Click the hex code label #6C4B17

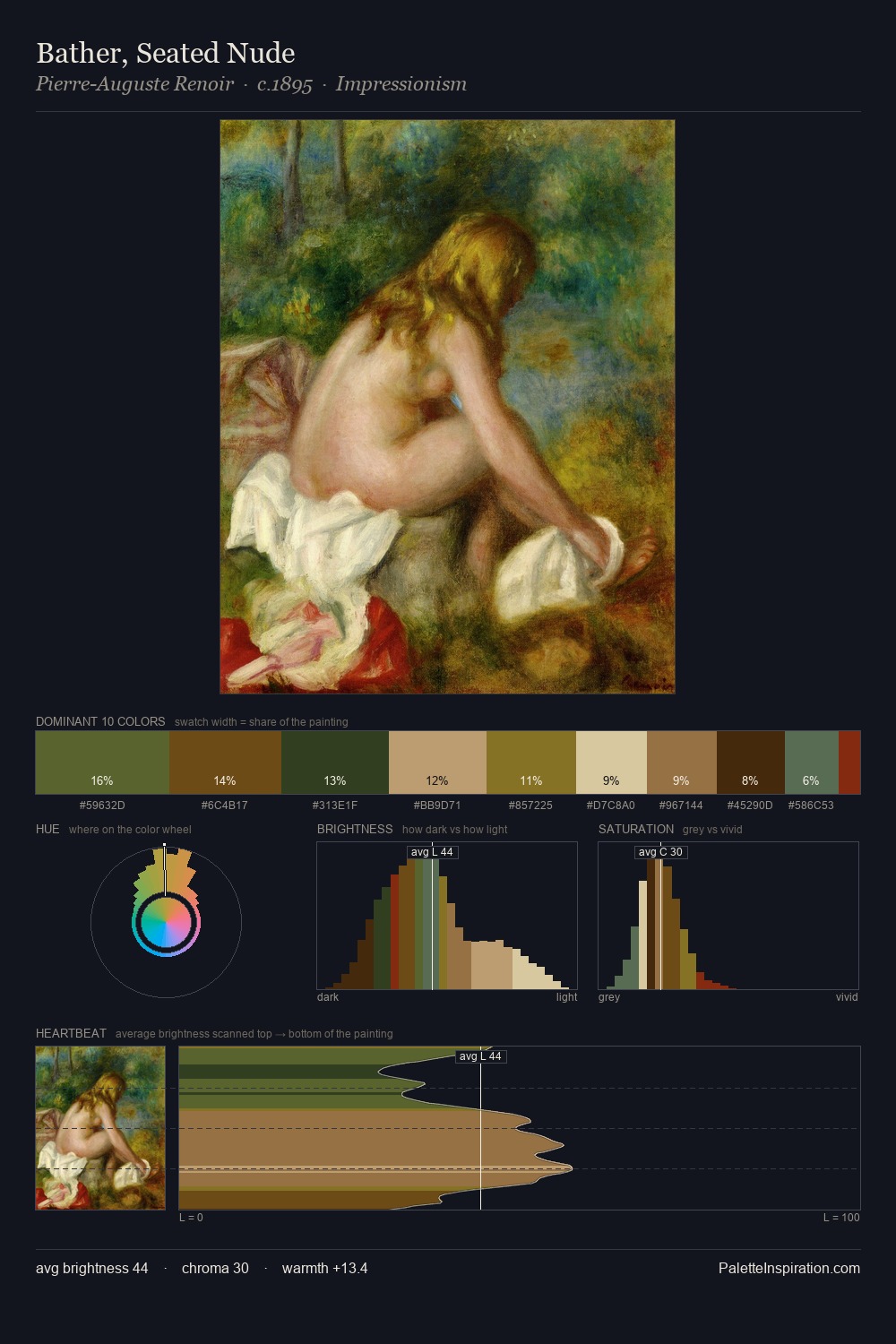coord(225,806)
